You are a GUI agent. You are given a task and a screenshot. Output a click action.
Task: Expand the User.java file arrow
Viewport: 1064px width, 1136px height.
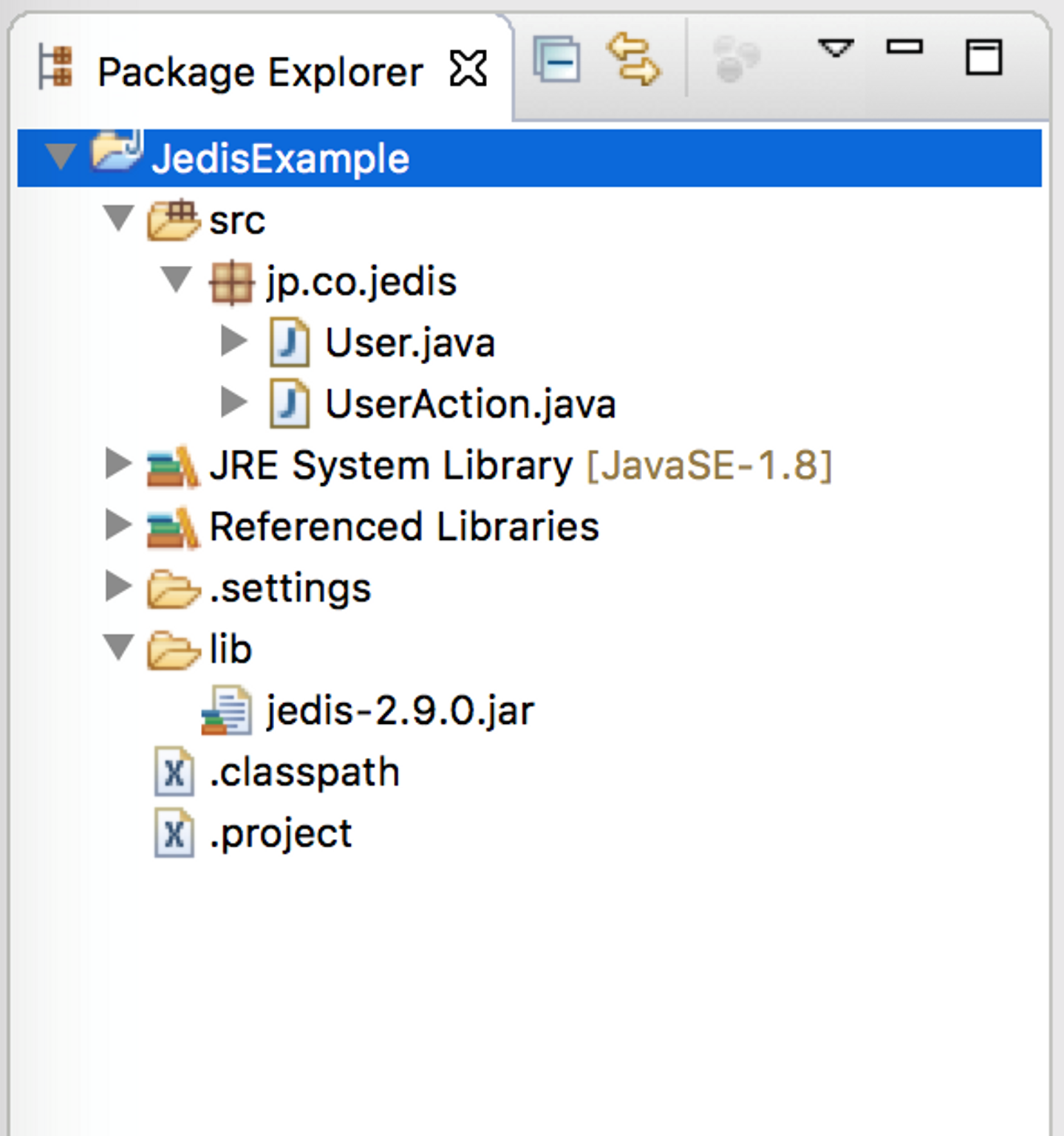click(x=234, y=341)
